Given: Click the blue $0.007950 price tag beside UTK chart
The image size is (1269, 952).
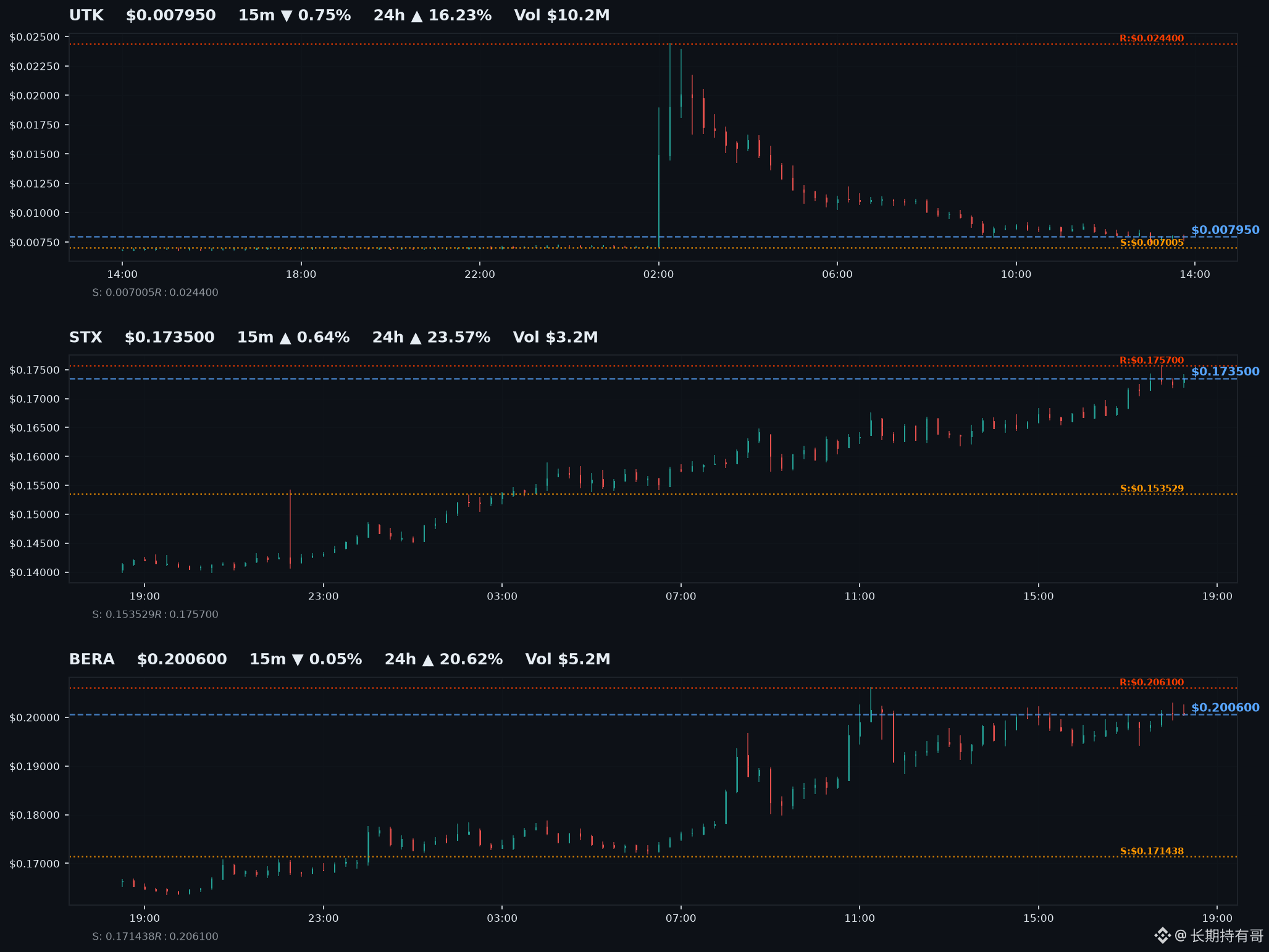Looking at the screenshot, I should tap(1225, 230).
